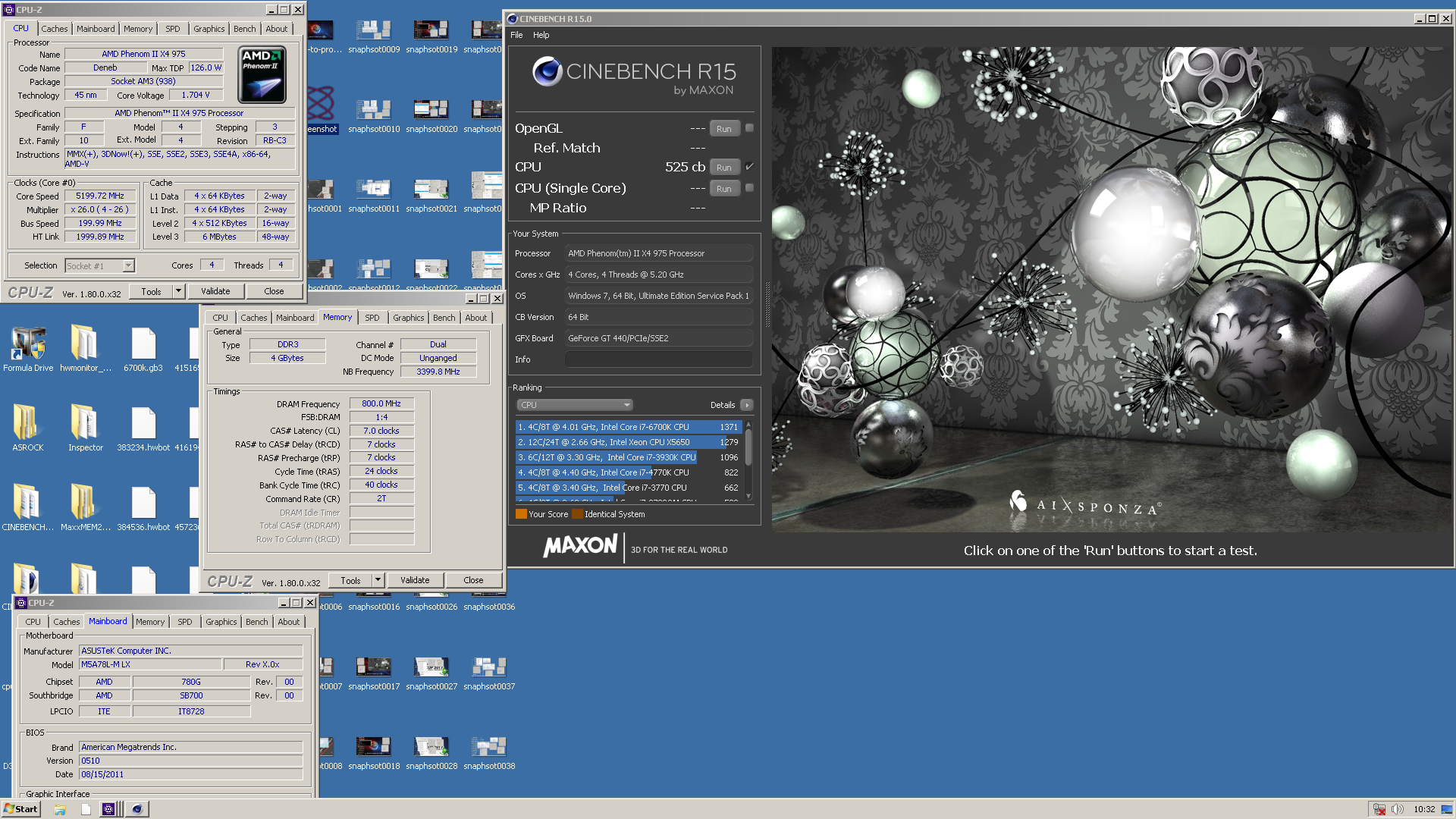Open the volume speaker tray icon
Image resolution: width=1456 pixels, height=819 pixels.
click(x=1397, y=809)
